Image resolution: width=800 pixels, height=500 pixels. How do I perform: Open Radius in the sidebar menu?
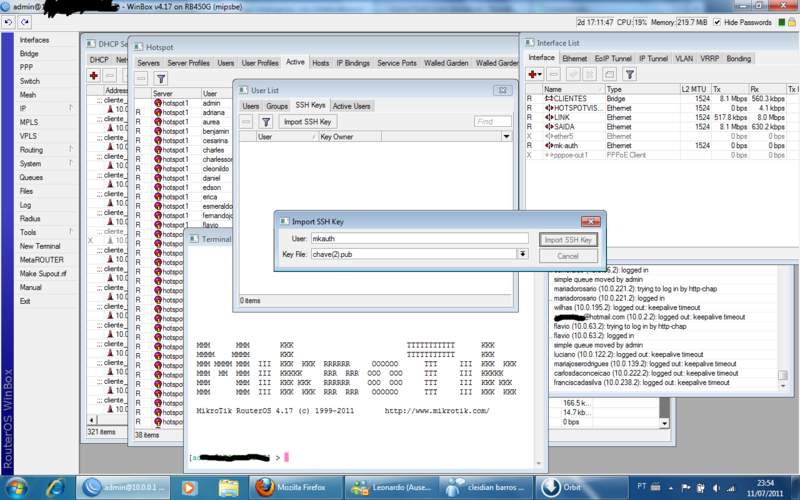click(30, 218)
